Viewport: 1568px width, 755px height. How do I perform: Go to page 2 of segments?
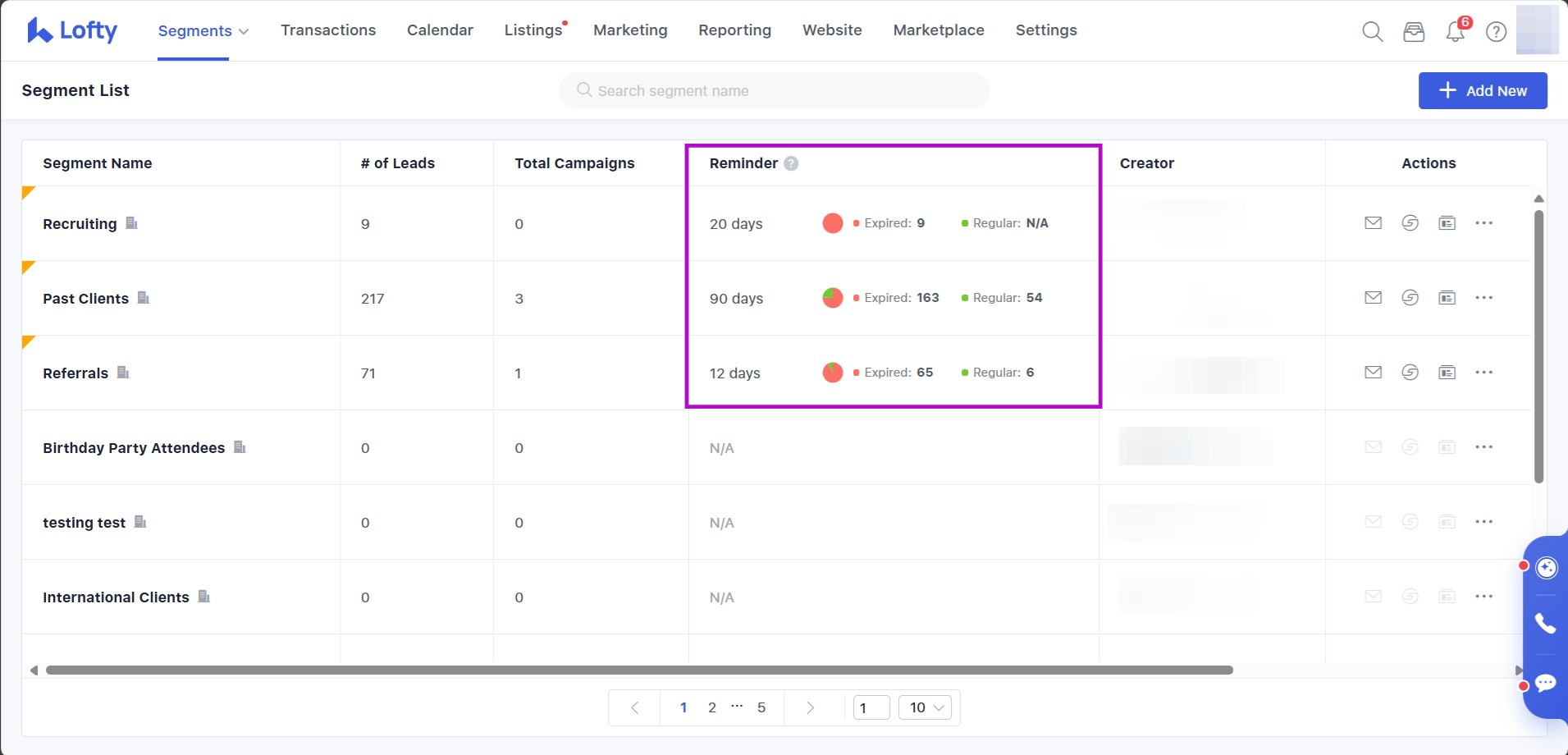(x=712, y=707)
